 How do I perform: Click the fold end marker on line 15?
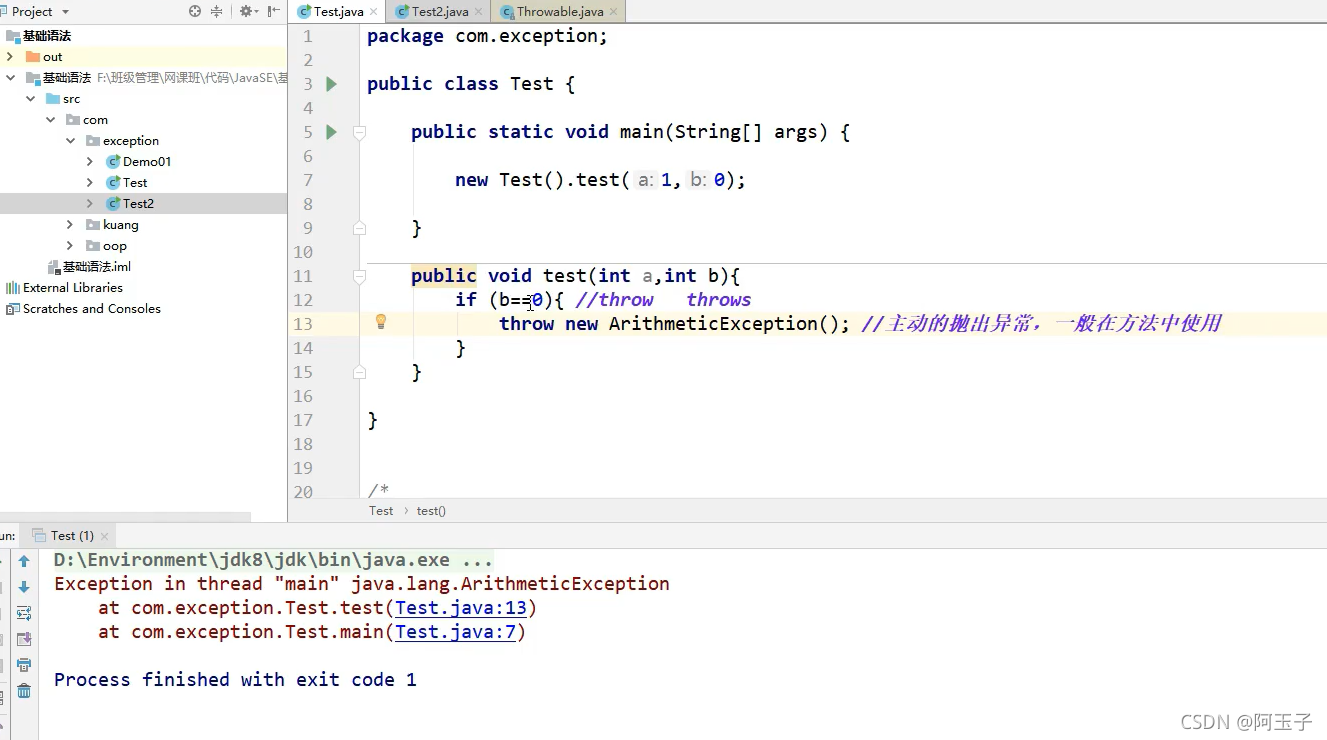(359, 372)
